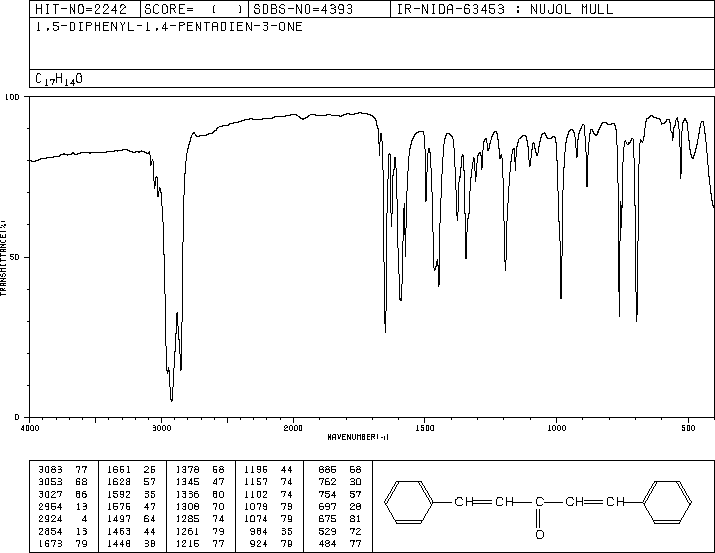Click the 4000 wavenumber axis label

coord(30,428)
